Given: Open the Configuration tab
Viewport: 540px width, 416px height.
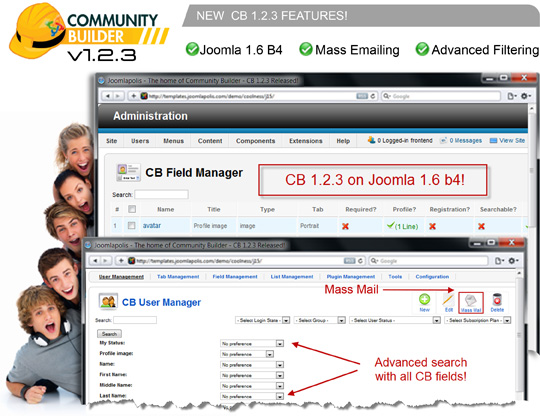Looking at the screenshot, I should click(x=432, y=277).
